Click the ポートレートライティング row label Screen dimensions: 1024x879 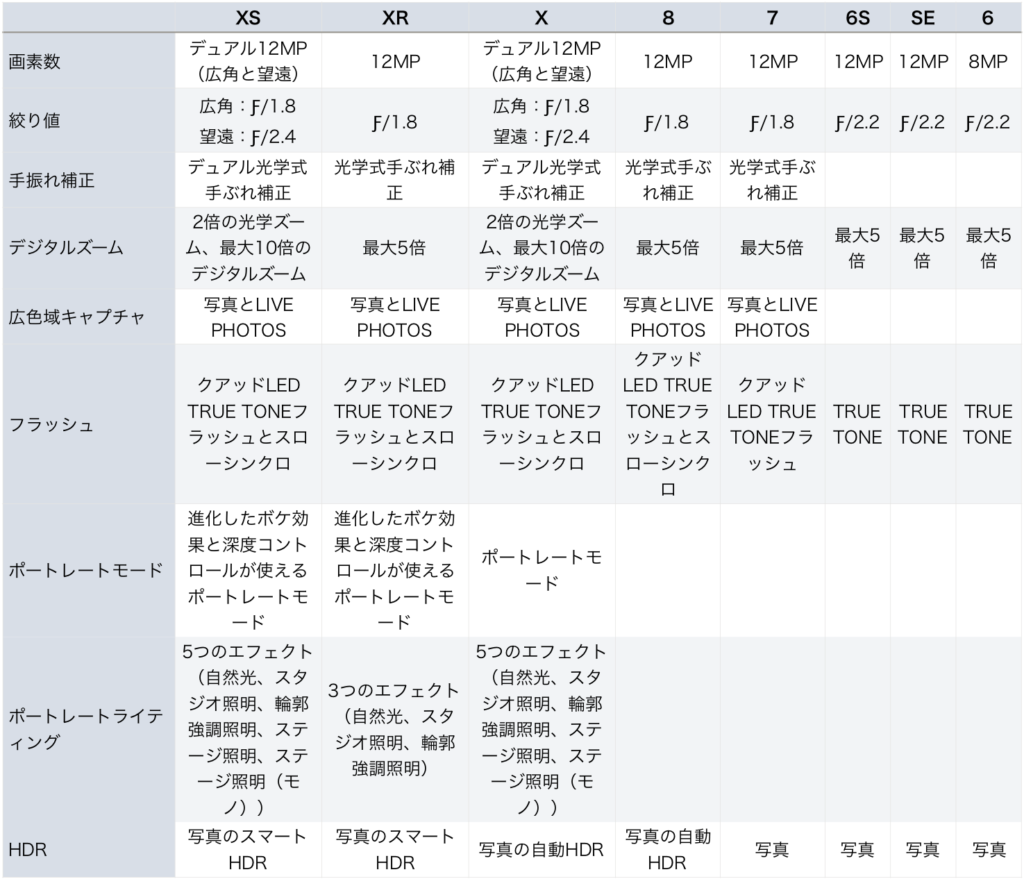click(x=89, y=729)
